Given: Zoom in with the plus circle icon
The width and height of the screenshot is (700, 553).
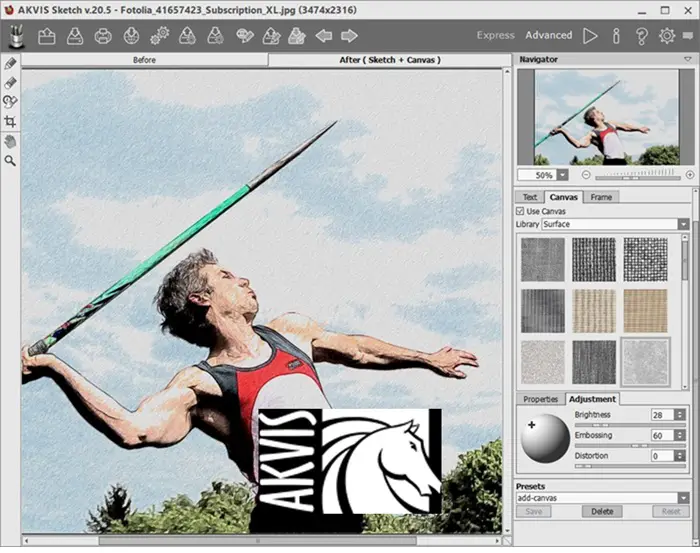Looking at the screenshot, I should pyautogui.click(x=690, y=175).
